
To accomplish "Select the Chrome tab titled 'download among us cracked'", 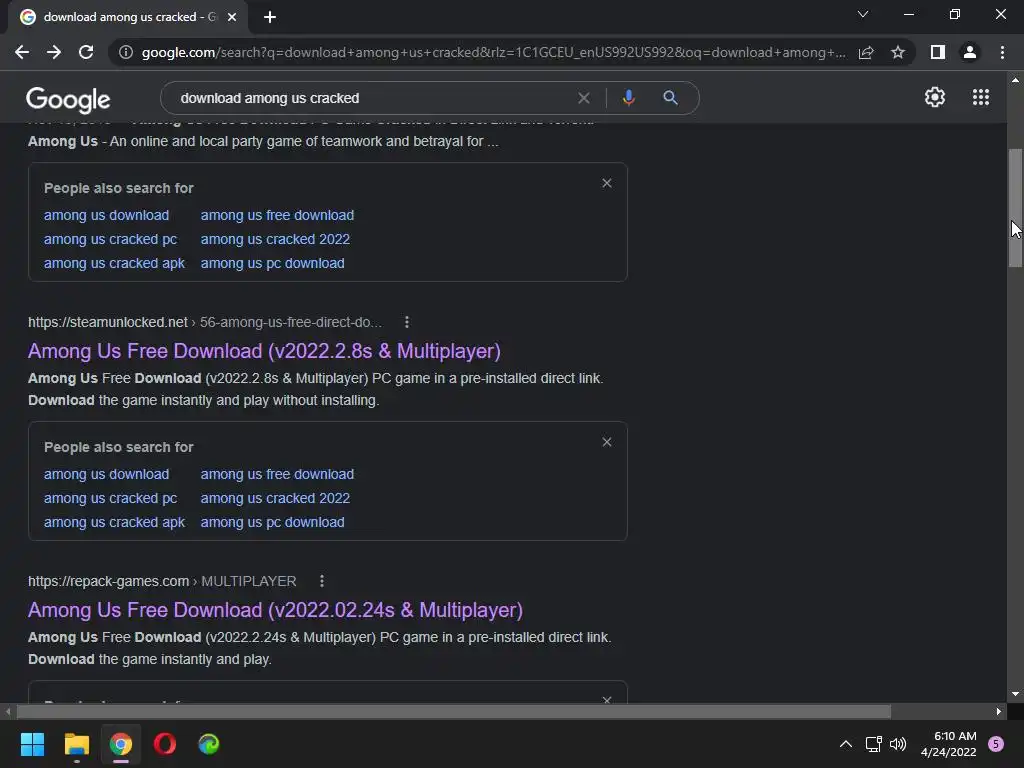I will tap(128, 17).
